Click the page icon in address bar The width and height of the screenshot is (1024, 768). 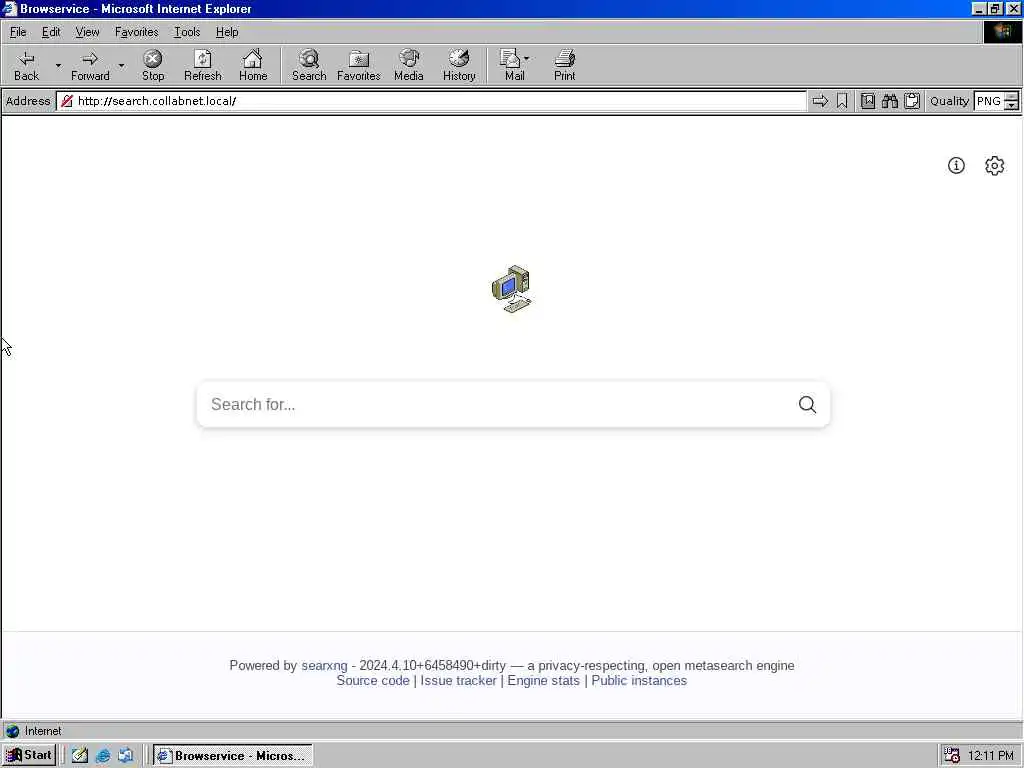(67, 101)
